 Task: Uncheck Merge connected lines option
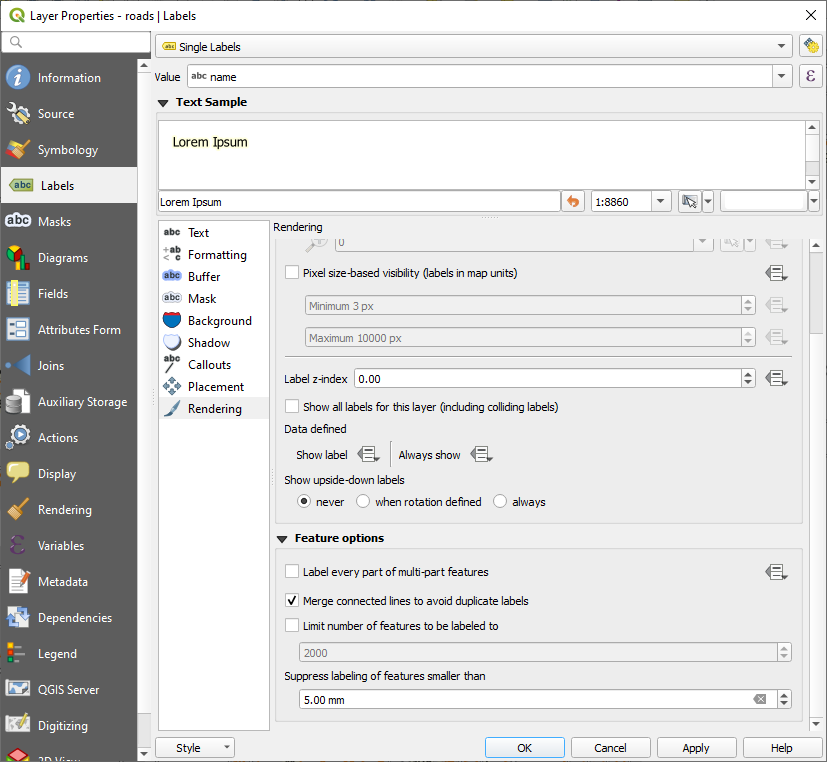coord(292,601)
